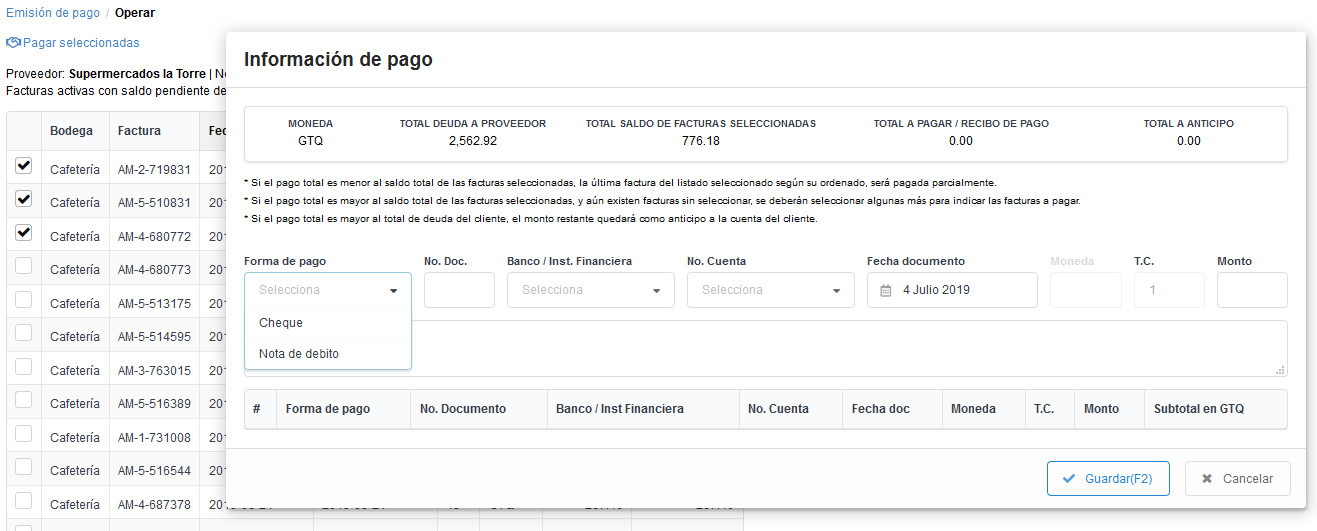Uncheck the AM-2-719831 invoice checkbox

23,166
